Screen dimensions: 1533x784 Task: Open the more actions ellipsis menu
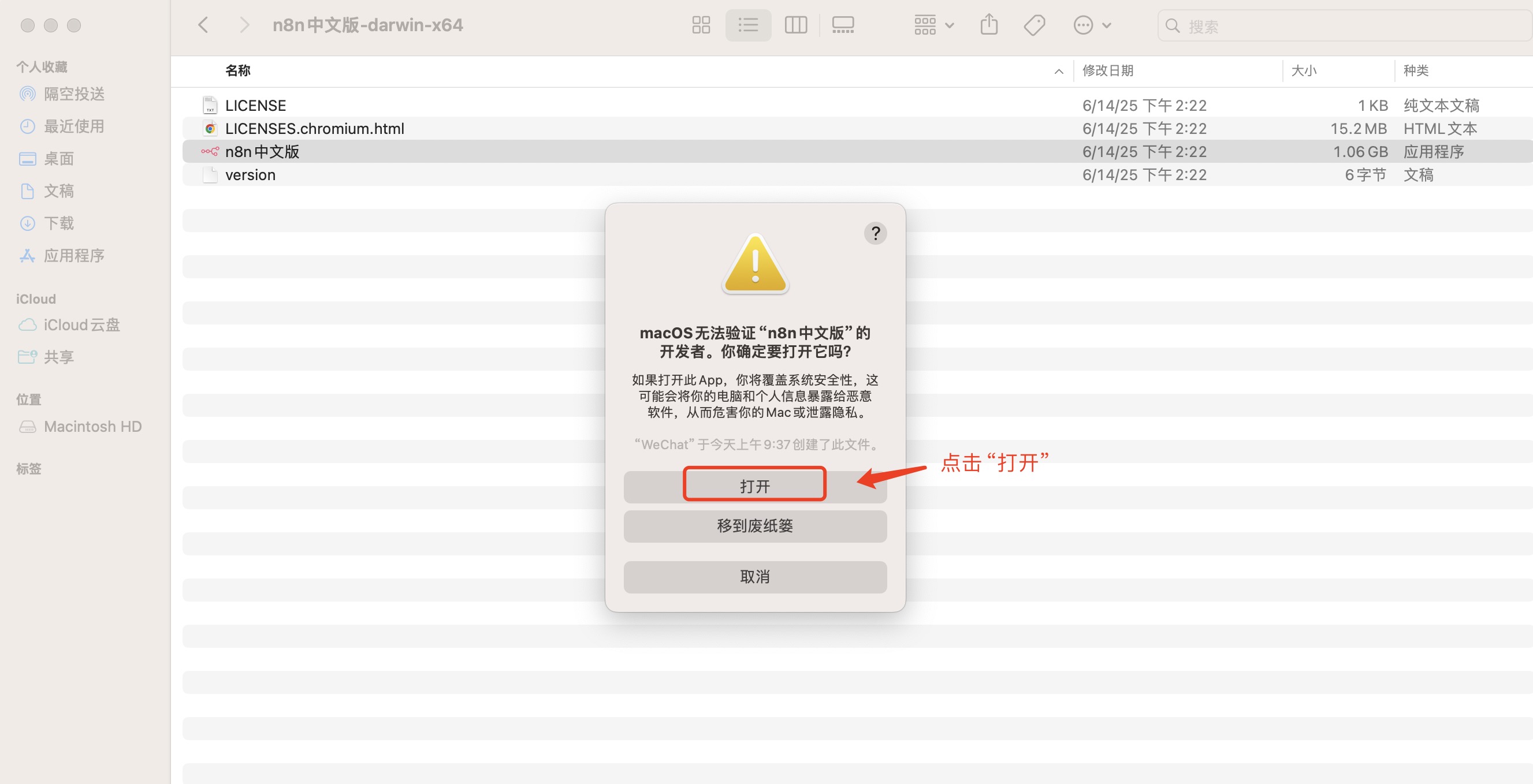(1092, 25)
